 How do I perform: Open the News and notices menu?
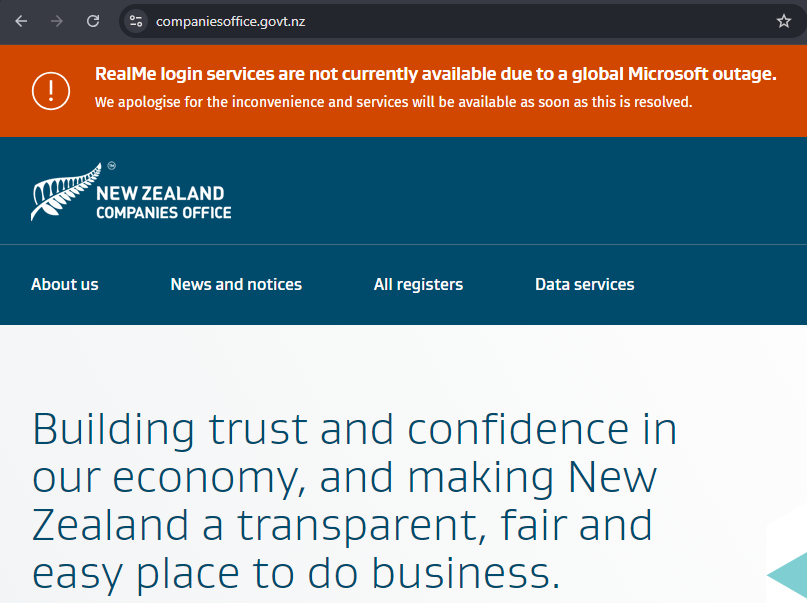click(x=236, y=284)
